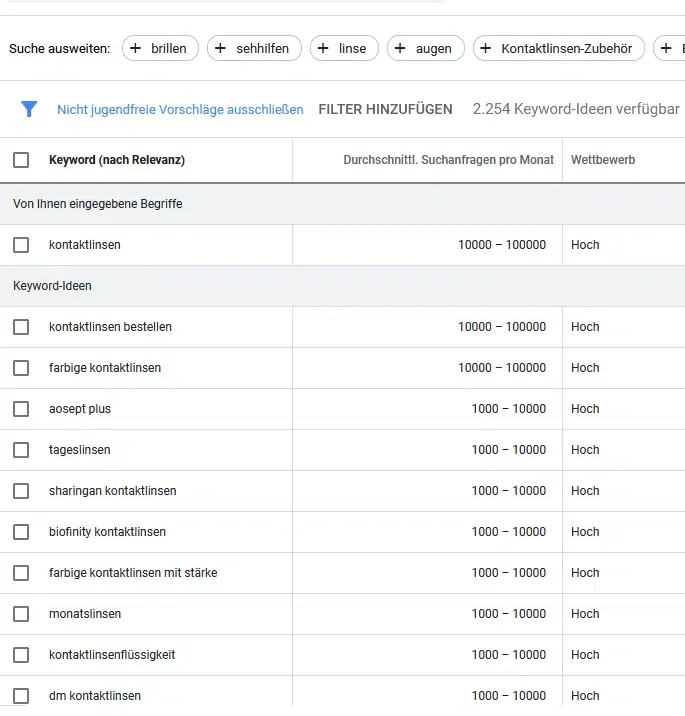Sort by 'Durchschnittl. Suchanfragen pro Monat' header
The height and width of the screenshot is (716, 685).
pyautogui.click(x=448, y=160)
